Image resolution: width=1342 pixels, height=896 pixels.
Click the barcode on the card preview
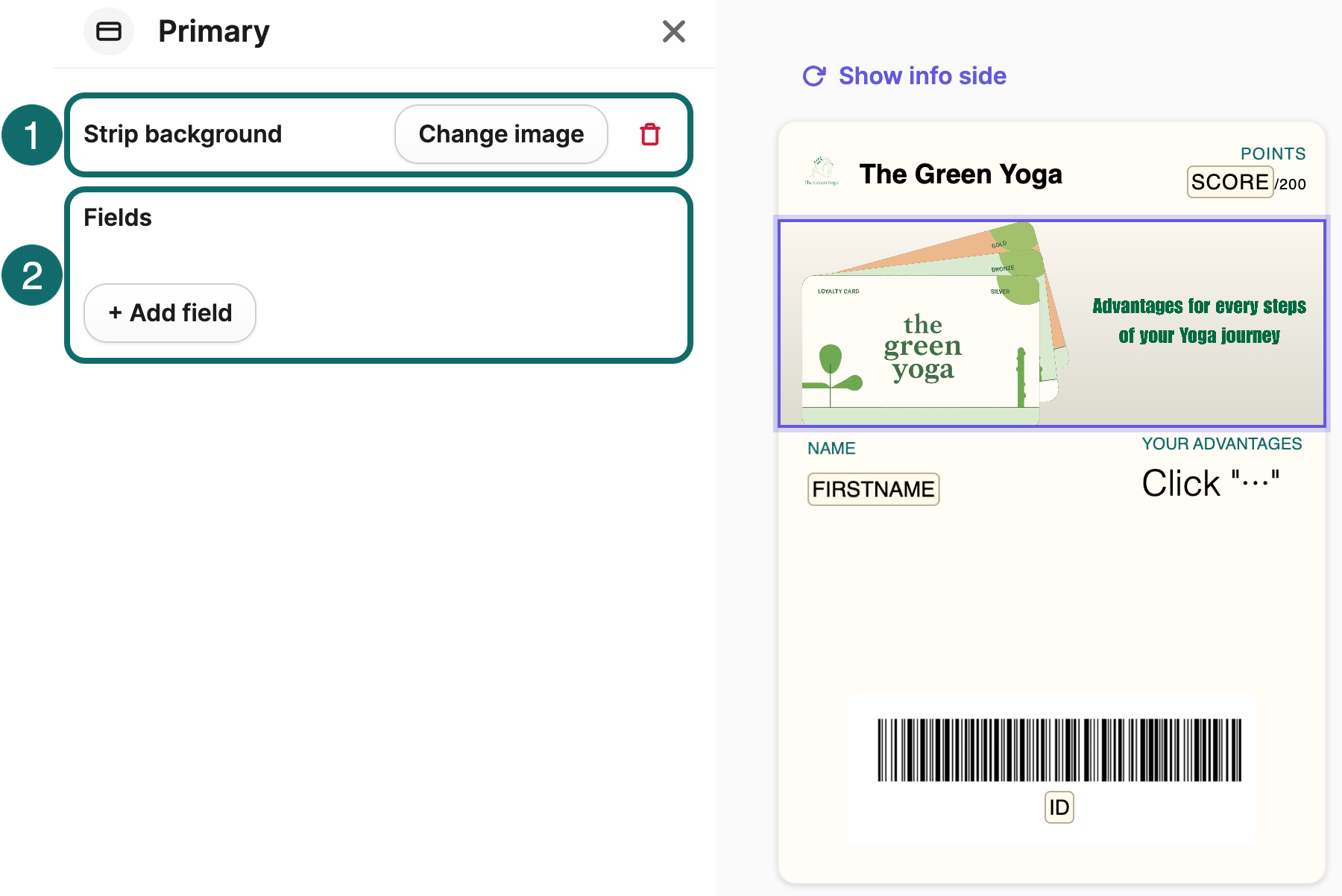click(x=1059, y=750)
